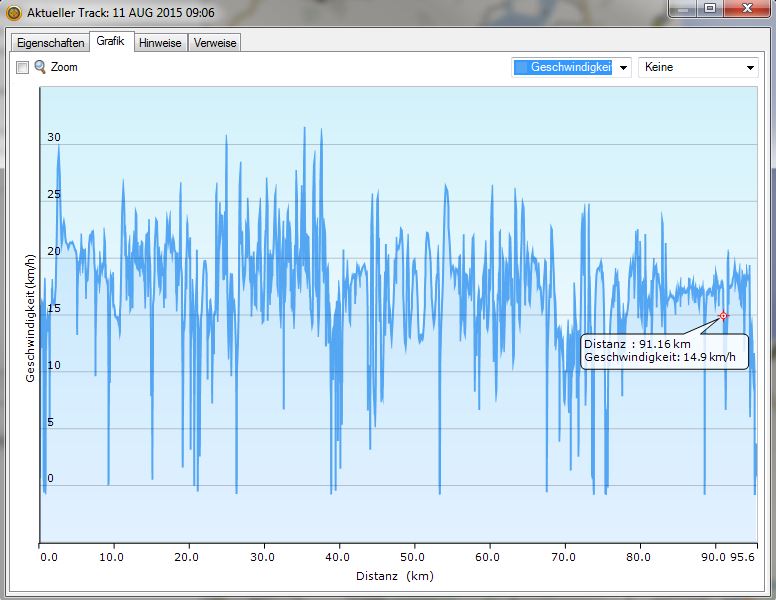Select the Grafik tab
Image resolution: width=776 pixels, height=600 pixels.
110,42
